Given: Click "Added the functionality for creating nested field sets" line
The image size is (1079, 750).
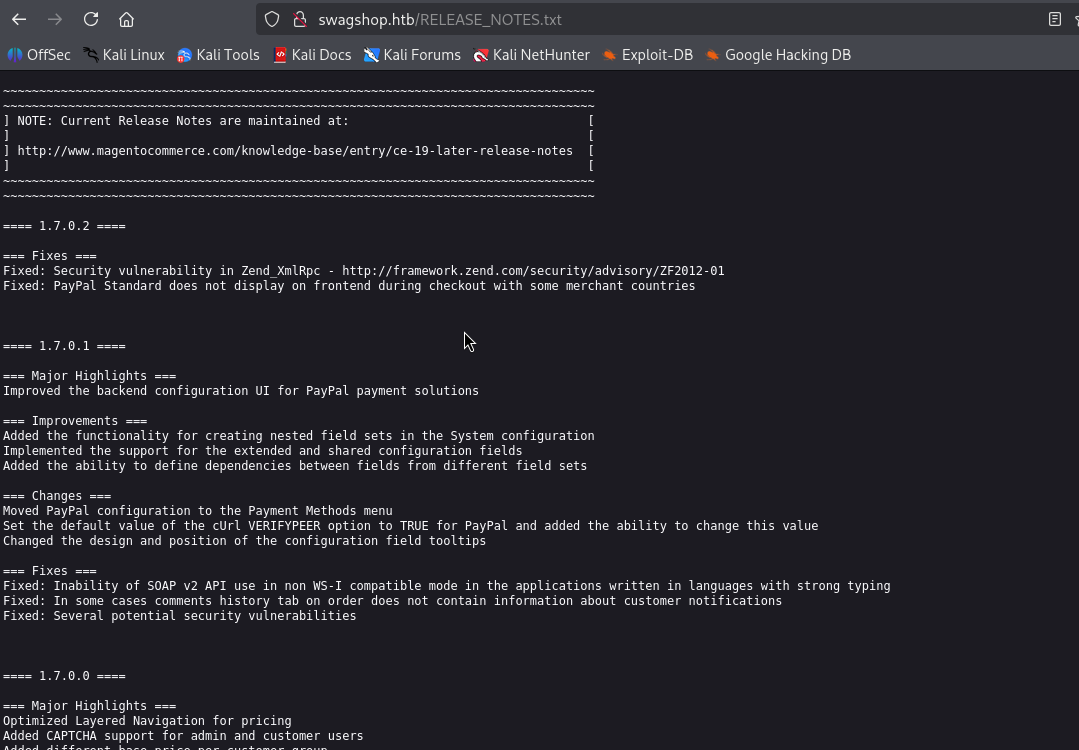Looking at the screenshot, I should coord(299,436).
